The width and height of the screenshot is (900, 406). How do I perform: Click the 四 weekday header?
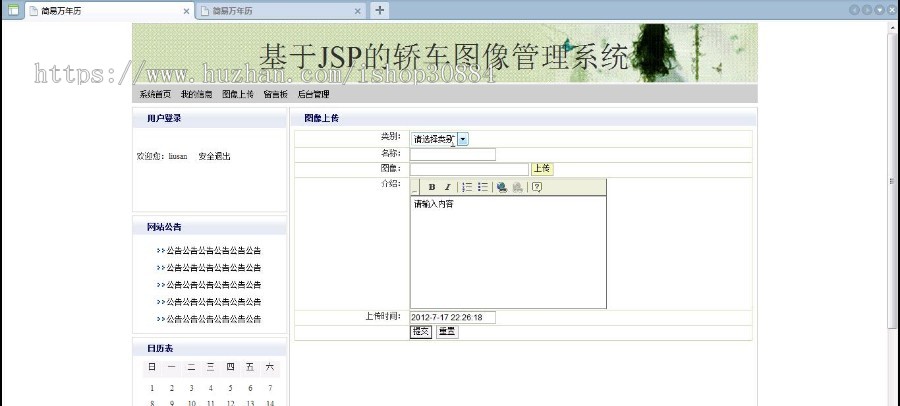[x=230, y=367]
